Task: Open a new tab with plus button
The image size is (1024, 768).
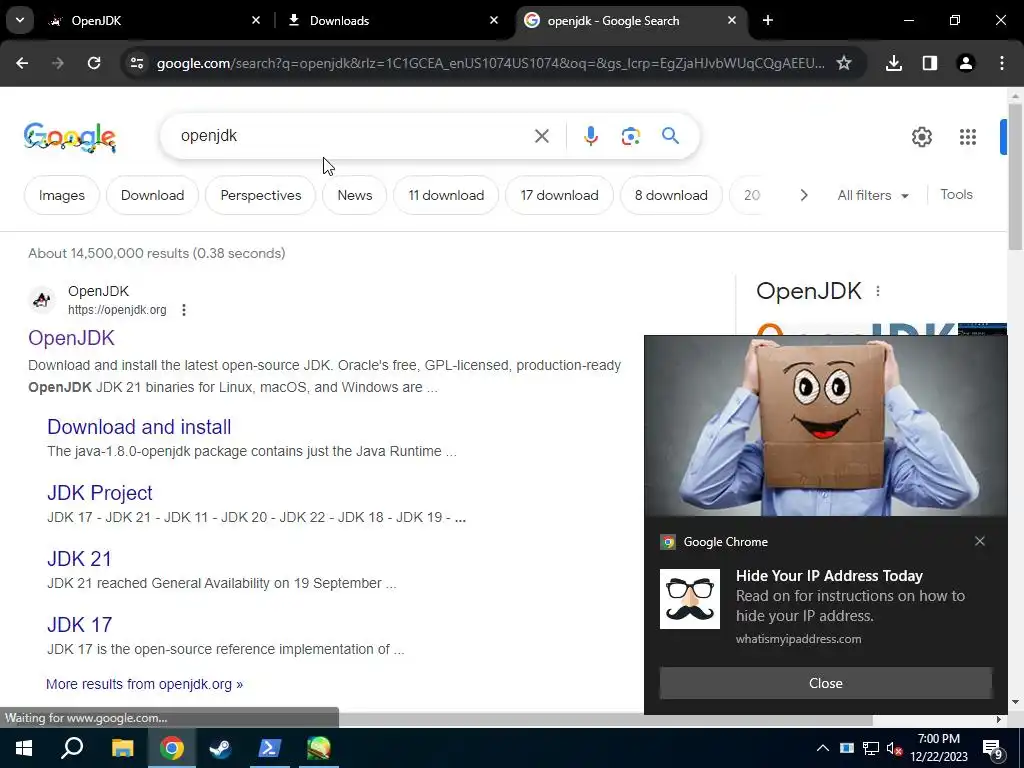Action: 768,20
